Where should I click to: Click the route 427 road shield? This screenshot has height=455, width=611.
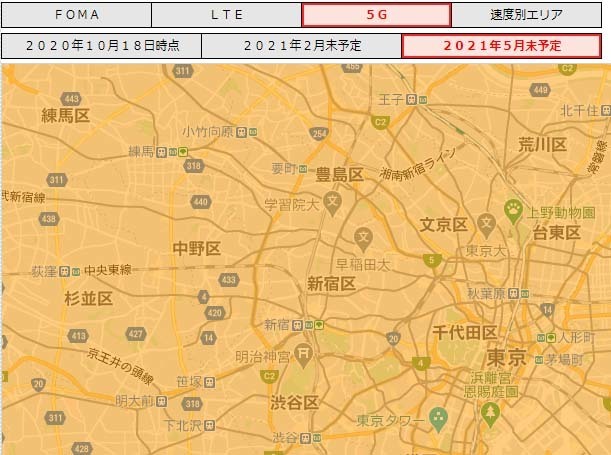click(136, 334)
